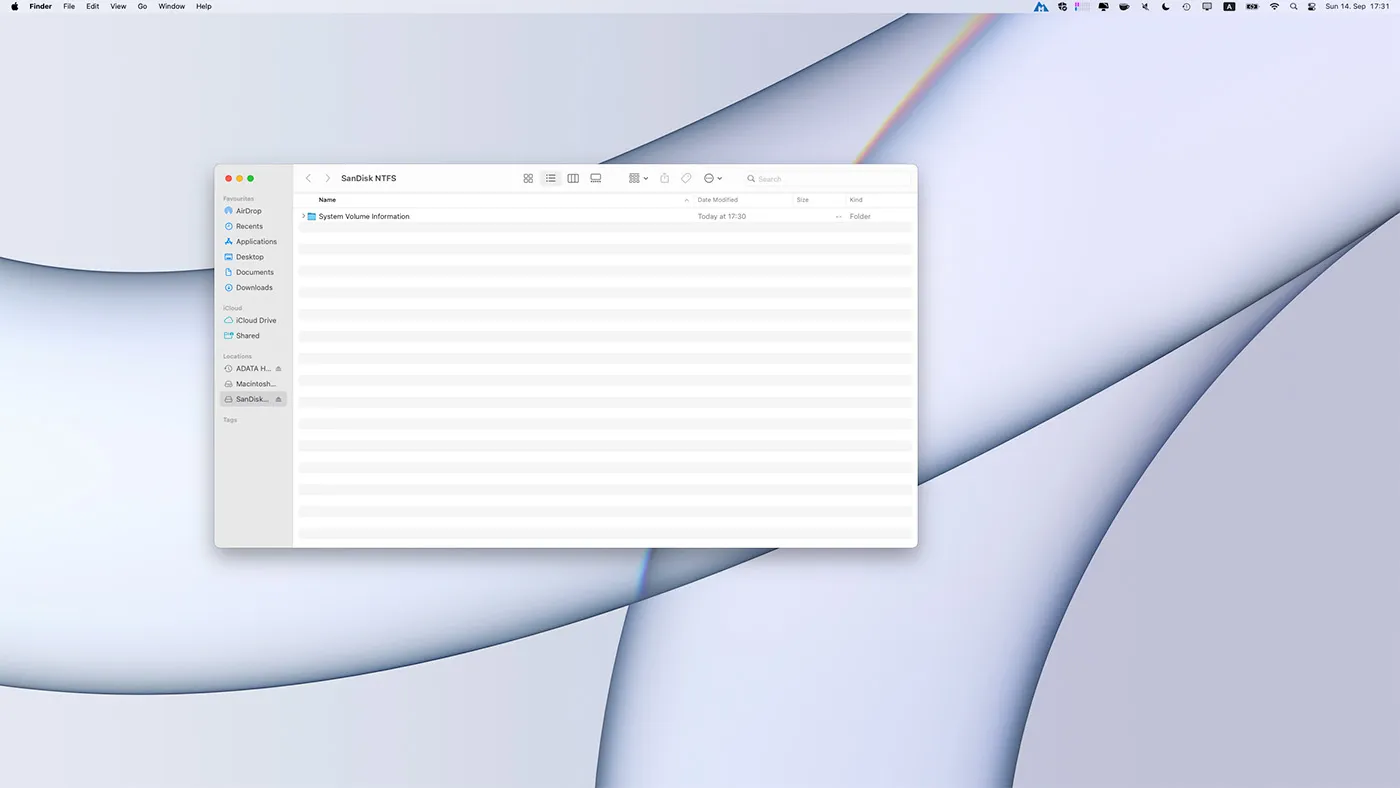
Task: Switch to icon view in toolbar
Action: pyautogui.click(x=528, y=178)
